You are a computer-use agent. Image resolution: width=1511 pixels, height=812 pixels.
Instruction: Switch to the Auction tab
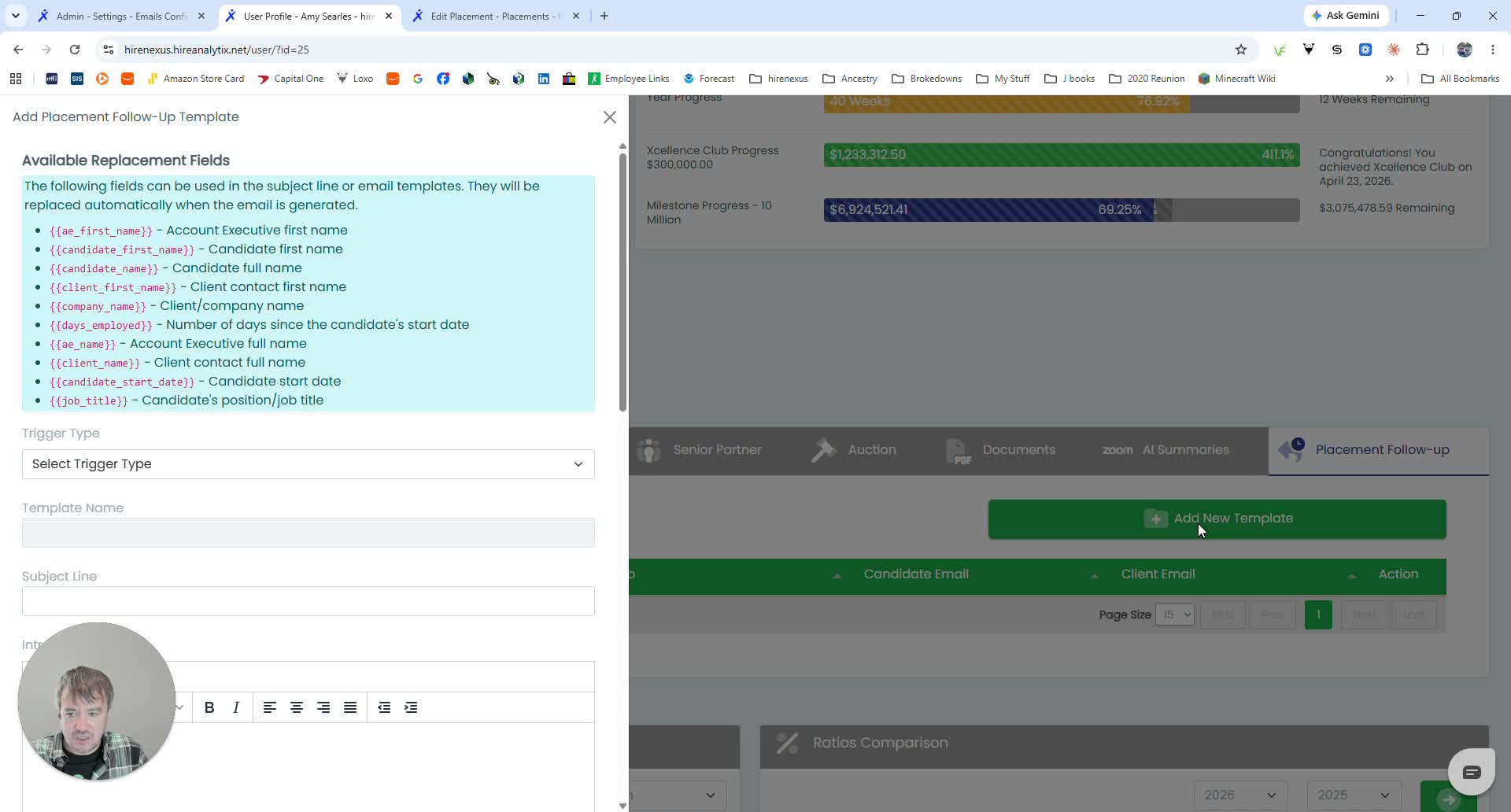pos(854,450)
